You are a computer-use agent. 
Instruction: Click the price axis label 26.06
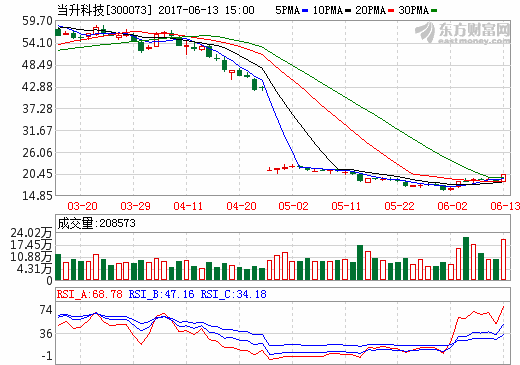(37, 153)
